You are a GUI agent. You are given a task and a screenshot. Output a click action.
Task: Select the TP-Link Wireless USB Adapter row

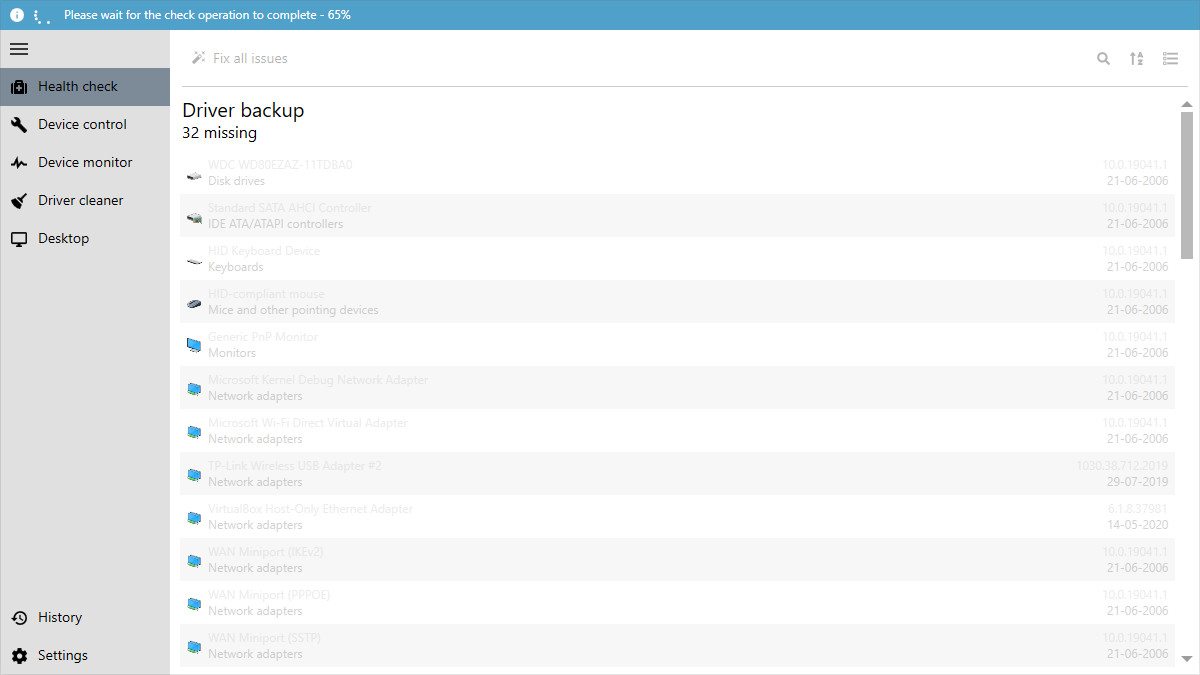coord(600,473)
